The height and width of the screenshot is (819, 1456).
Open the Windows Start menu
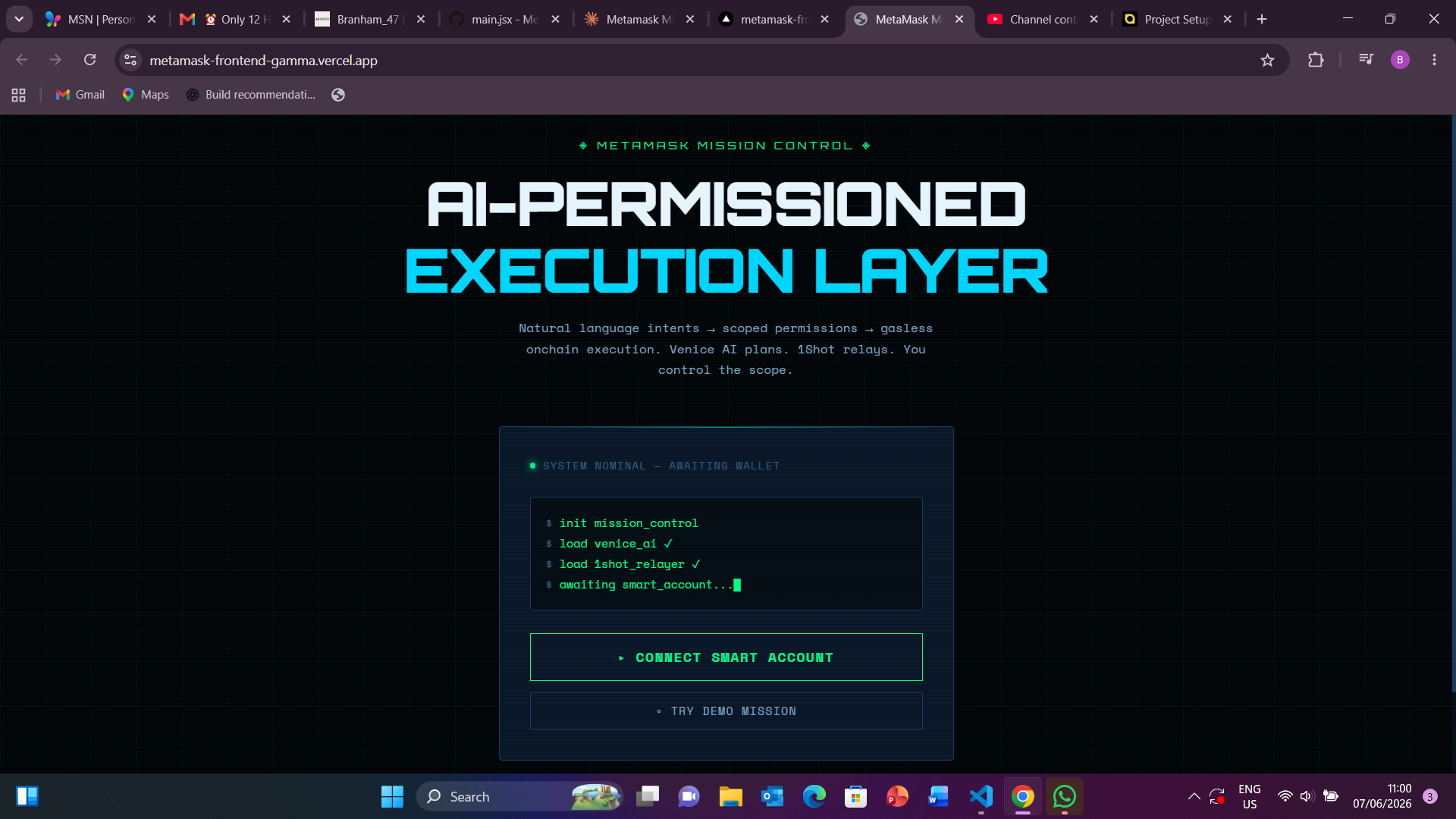coord(392,796)
